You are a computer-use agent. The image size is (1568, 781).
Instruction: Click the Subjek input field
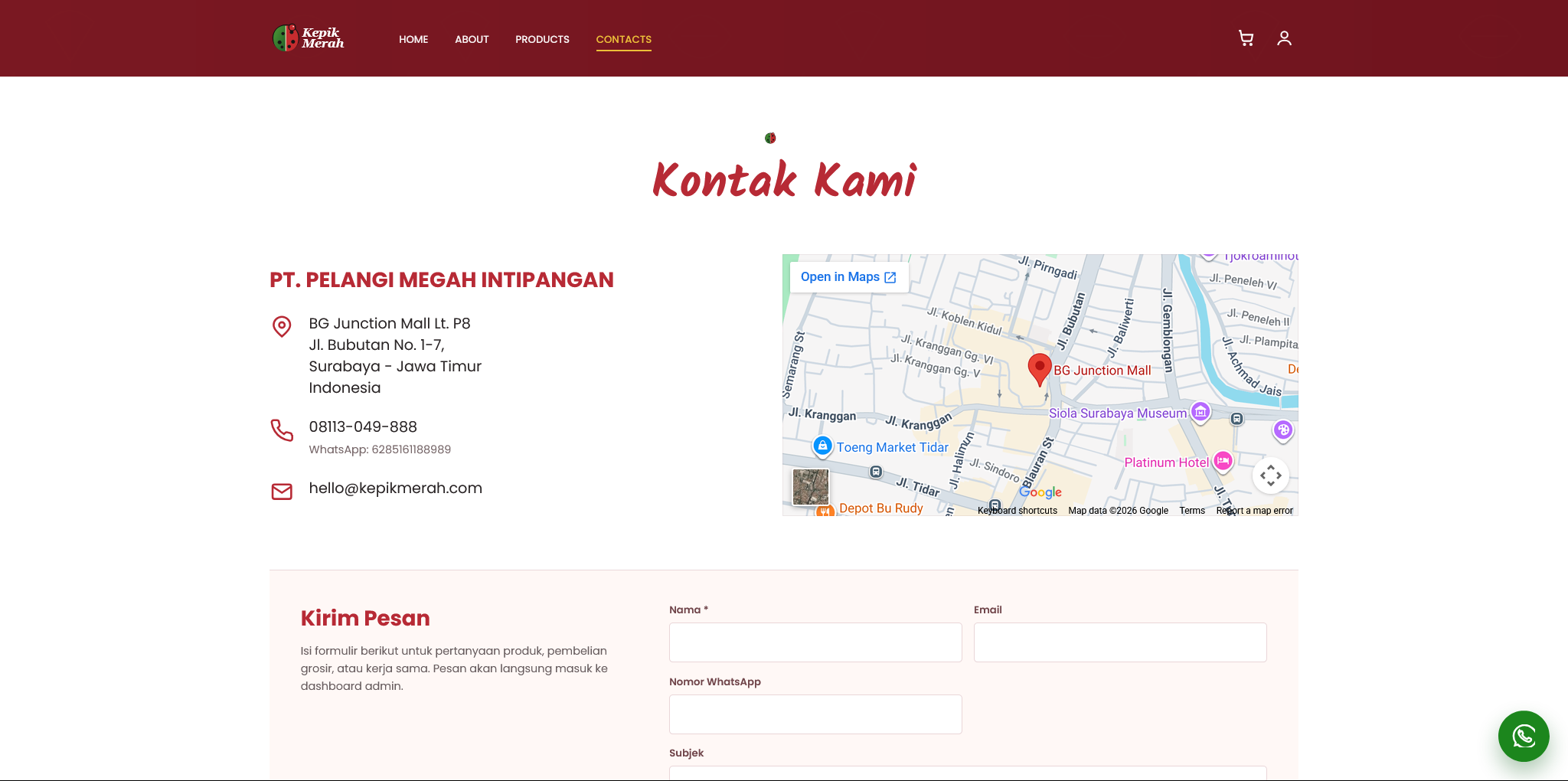(968, 773)
